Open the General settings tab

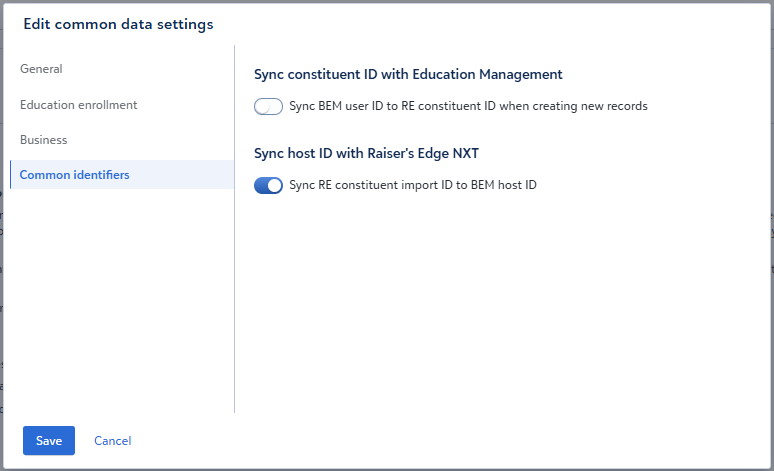pyautogui.click(x=41, y=69)
